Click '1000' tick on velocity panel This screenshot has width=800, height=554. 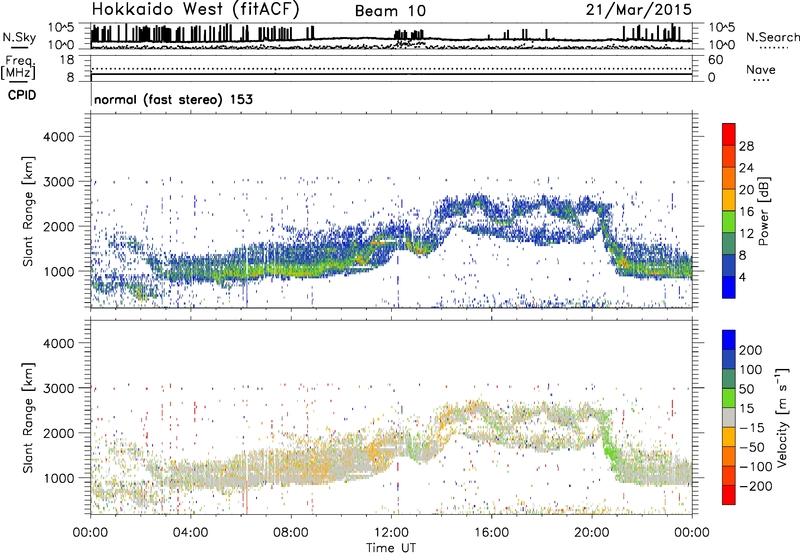59,478
